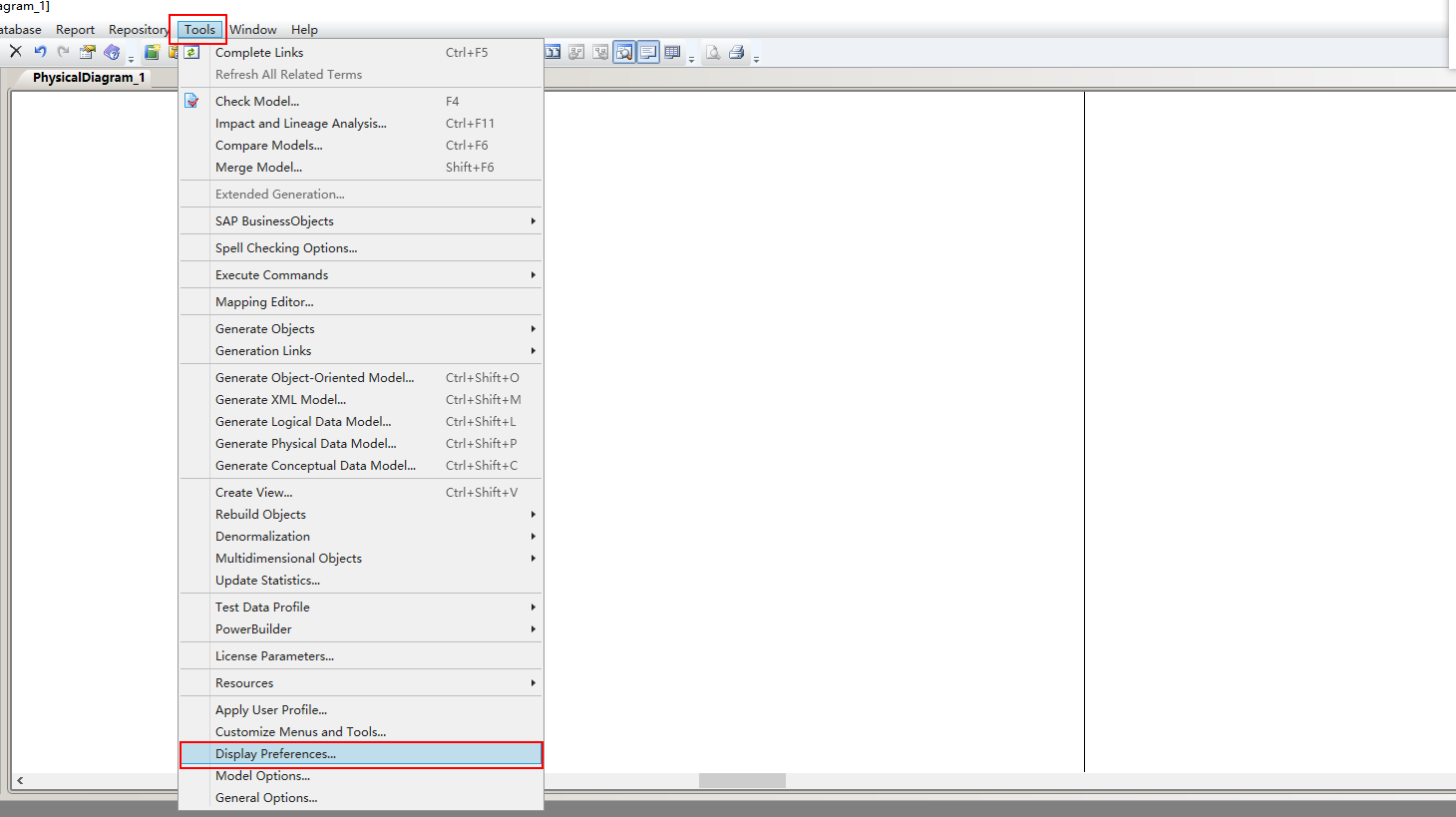
Task: Choose Refresh All Related Terms
Action: 361,75
